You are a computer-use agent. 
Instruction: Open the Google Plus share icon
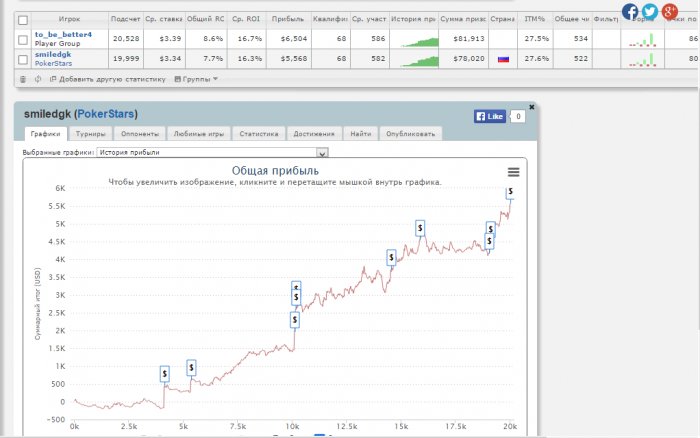670,12
